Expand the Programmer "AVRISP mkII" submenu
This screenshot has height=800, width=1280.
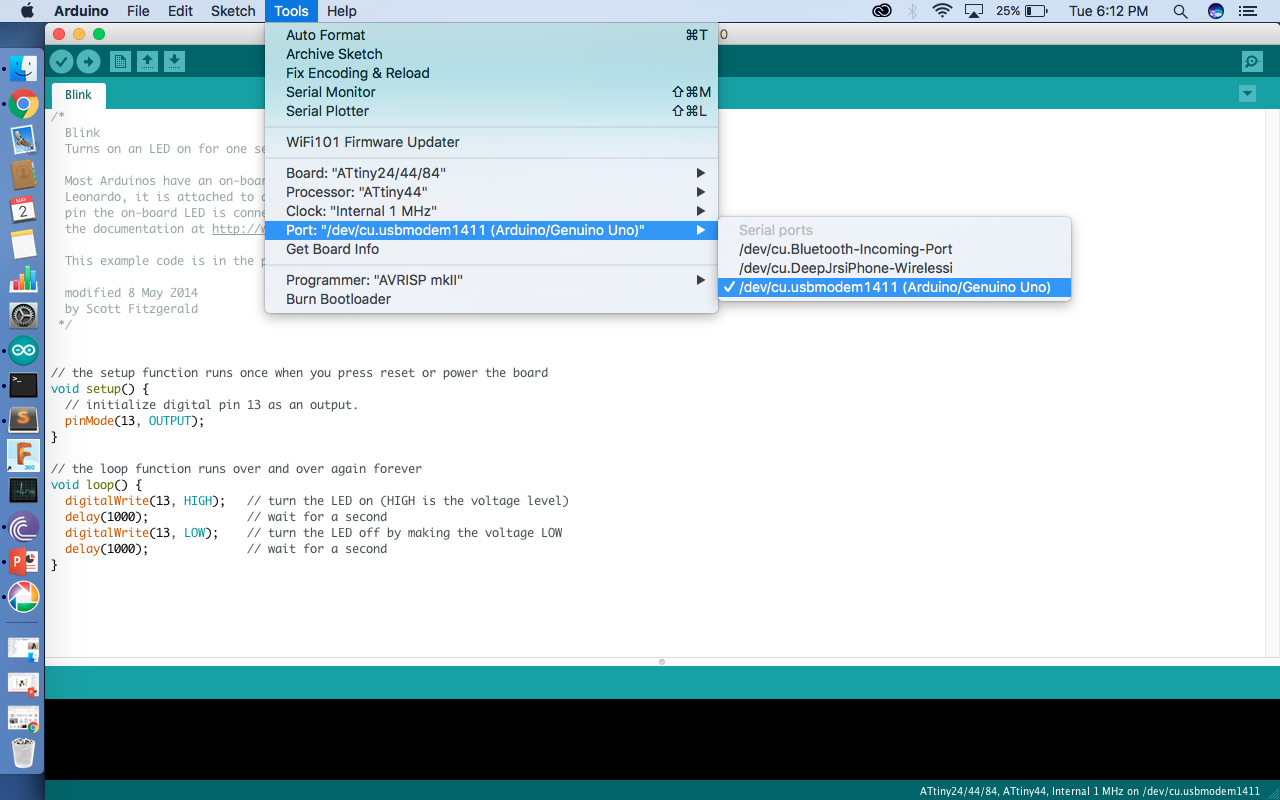pos(491,280)
